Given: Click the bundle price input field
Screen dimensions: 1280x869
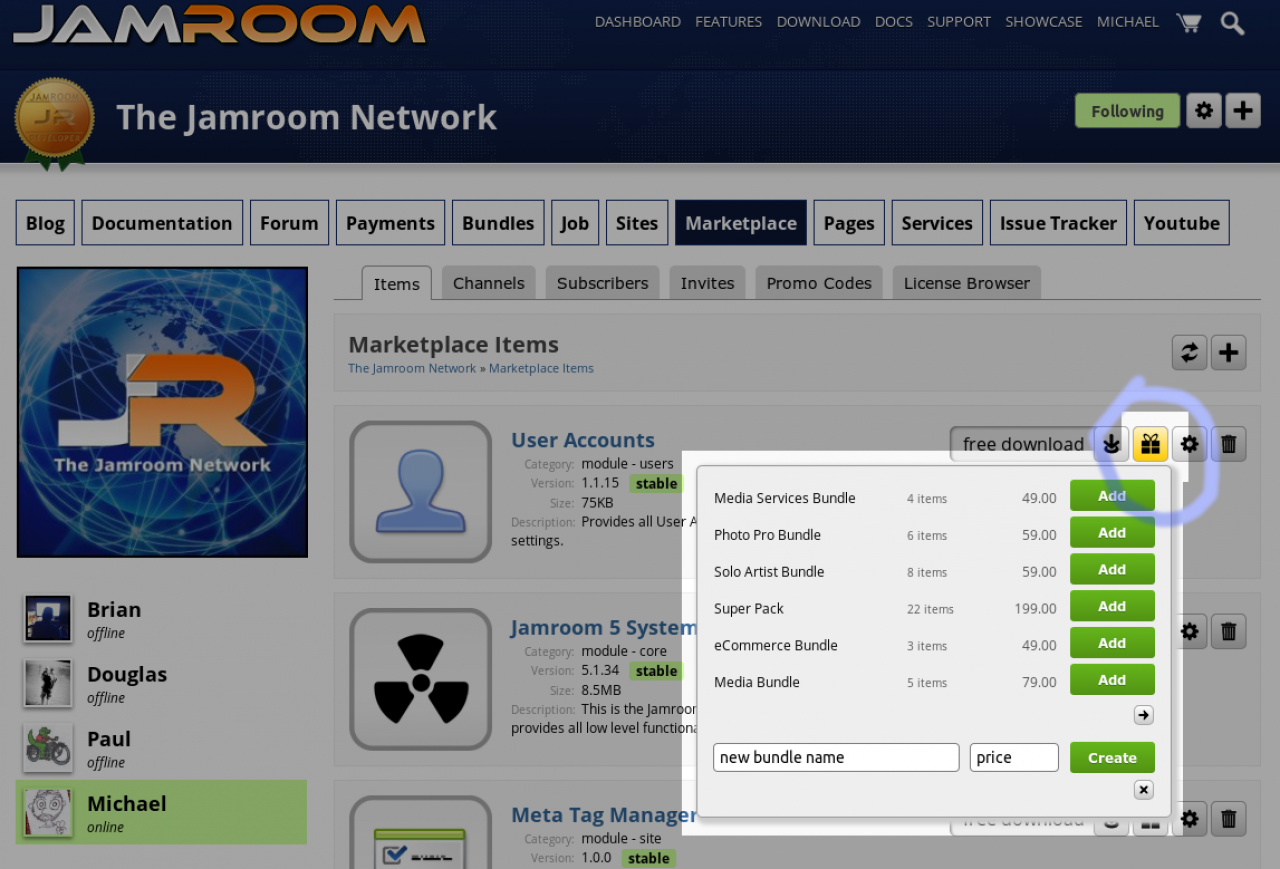Looking at the screenshot, I should 1013,758.
